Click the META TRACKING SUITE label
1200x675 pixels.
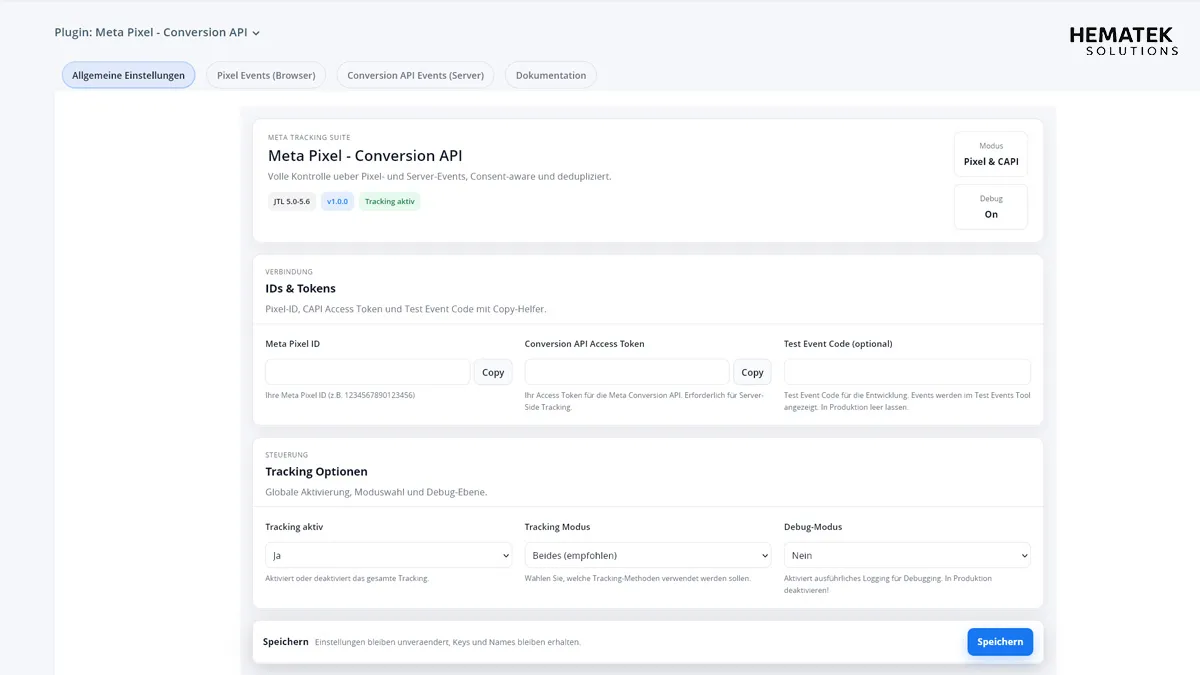point(309,137)
